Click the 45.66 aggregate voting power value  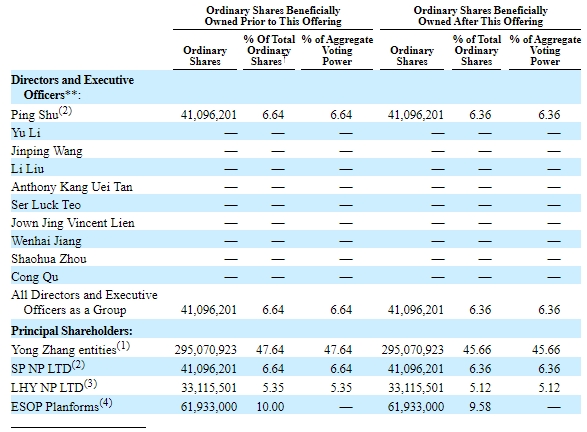[x=546, y=350]
